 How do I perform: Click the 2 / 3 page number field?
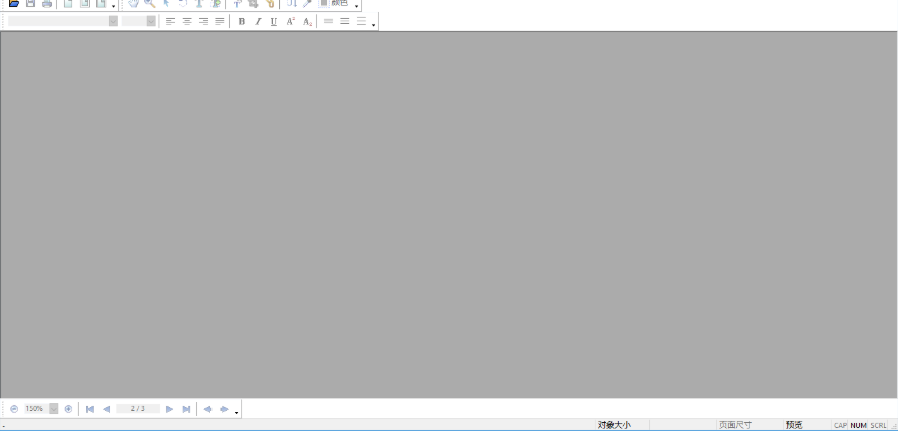[138, 408]
